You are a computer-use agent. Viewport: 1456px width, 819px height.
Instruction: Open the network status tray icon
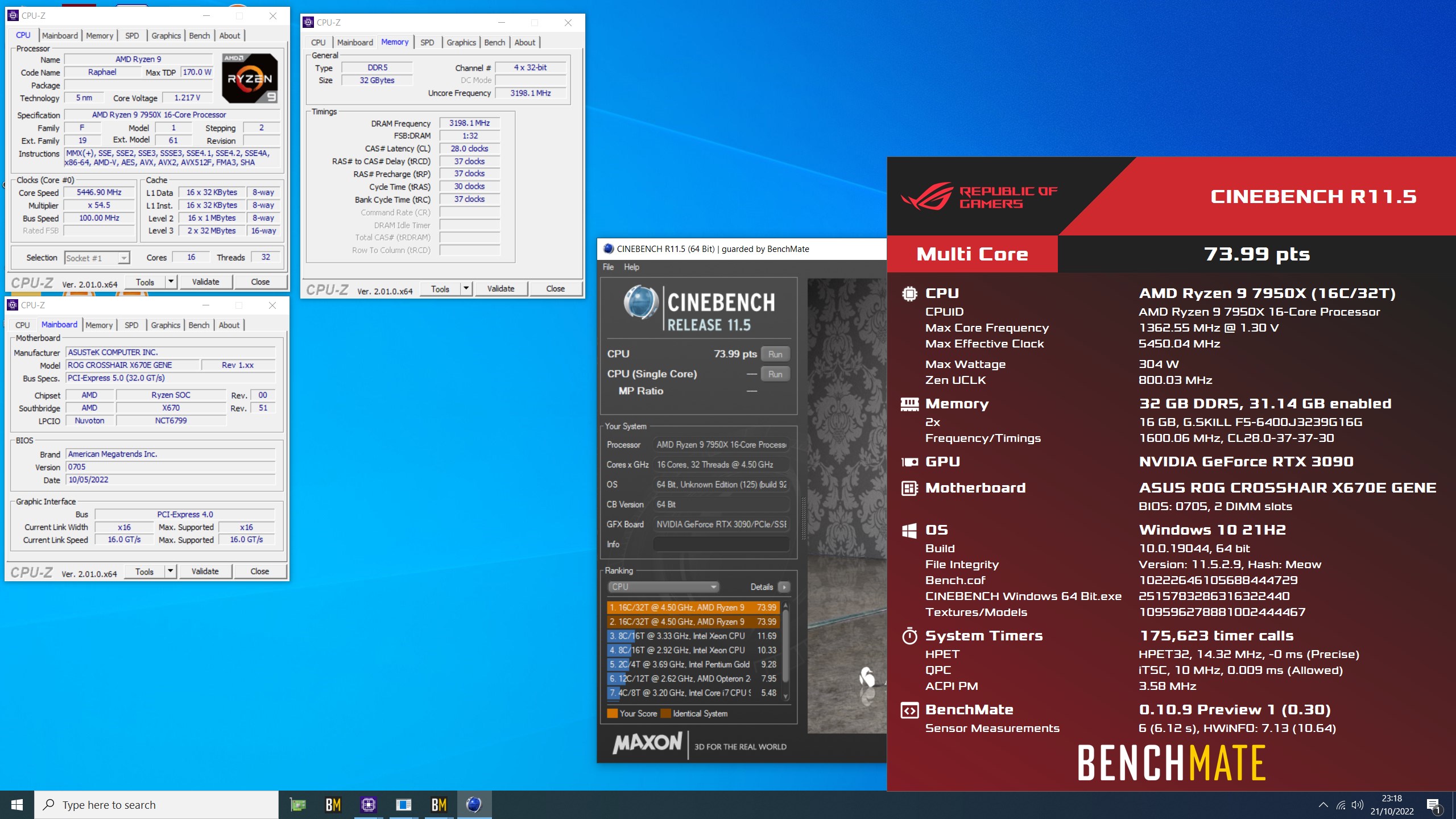click(1341, 805)
